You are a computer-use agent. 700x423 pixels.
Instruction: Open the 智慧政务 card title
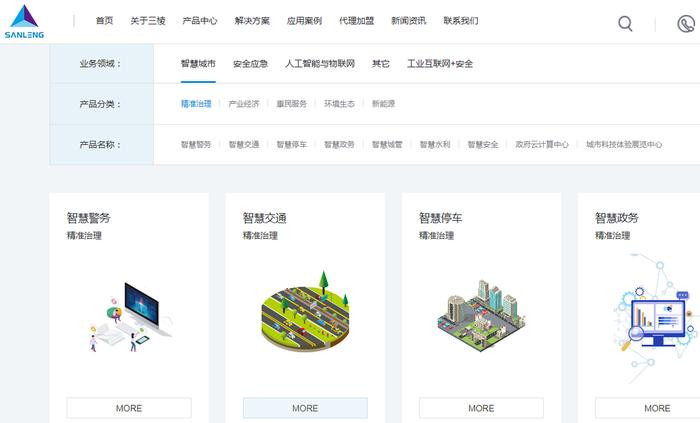[617, 218]
